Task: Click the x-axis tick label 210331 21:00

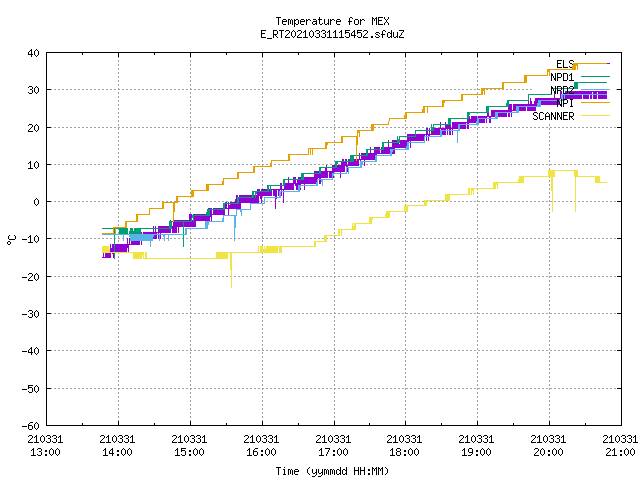Action: (x=620, y=446)
